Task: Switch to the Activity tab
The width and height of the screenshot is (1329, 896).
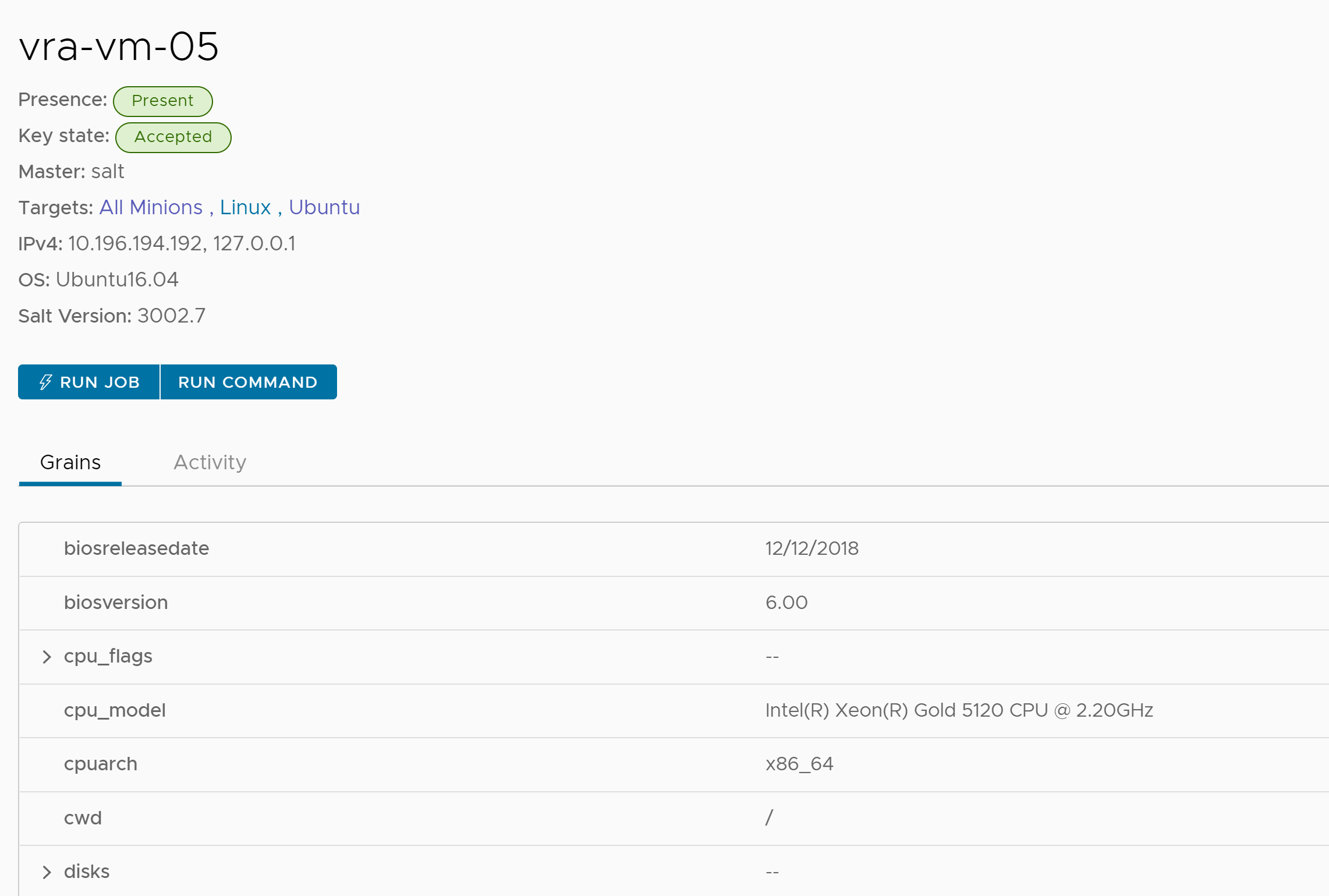Action: pyautogui.click(x=209, y=462)
